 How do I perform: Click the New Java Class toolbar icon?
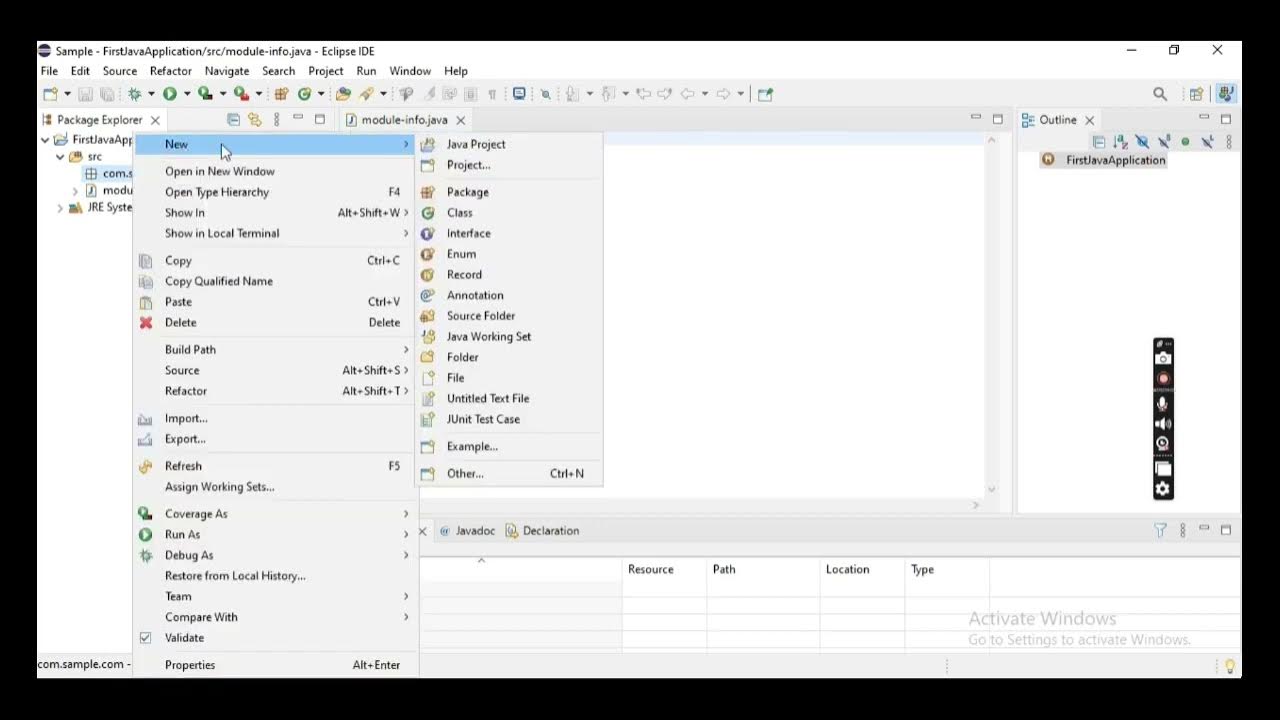[x=304, y=94]
